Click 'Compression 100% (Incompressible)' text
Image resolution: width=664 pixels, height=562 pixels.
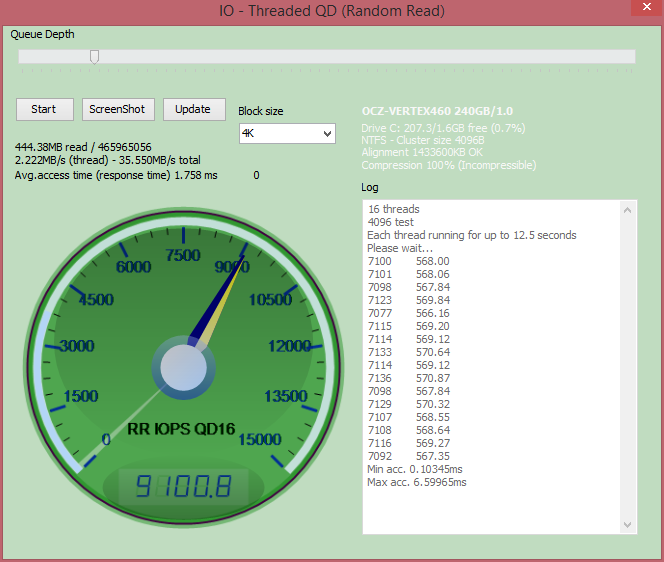448,165
